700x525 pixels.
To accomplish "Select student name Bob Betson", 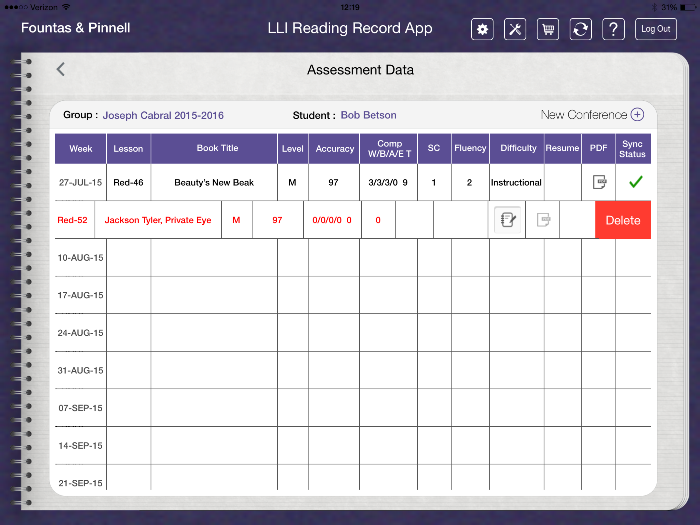I will pyautogui.click(x=368, y=115).
